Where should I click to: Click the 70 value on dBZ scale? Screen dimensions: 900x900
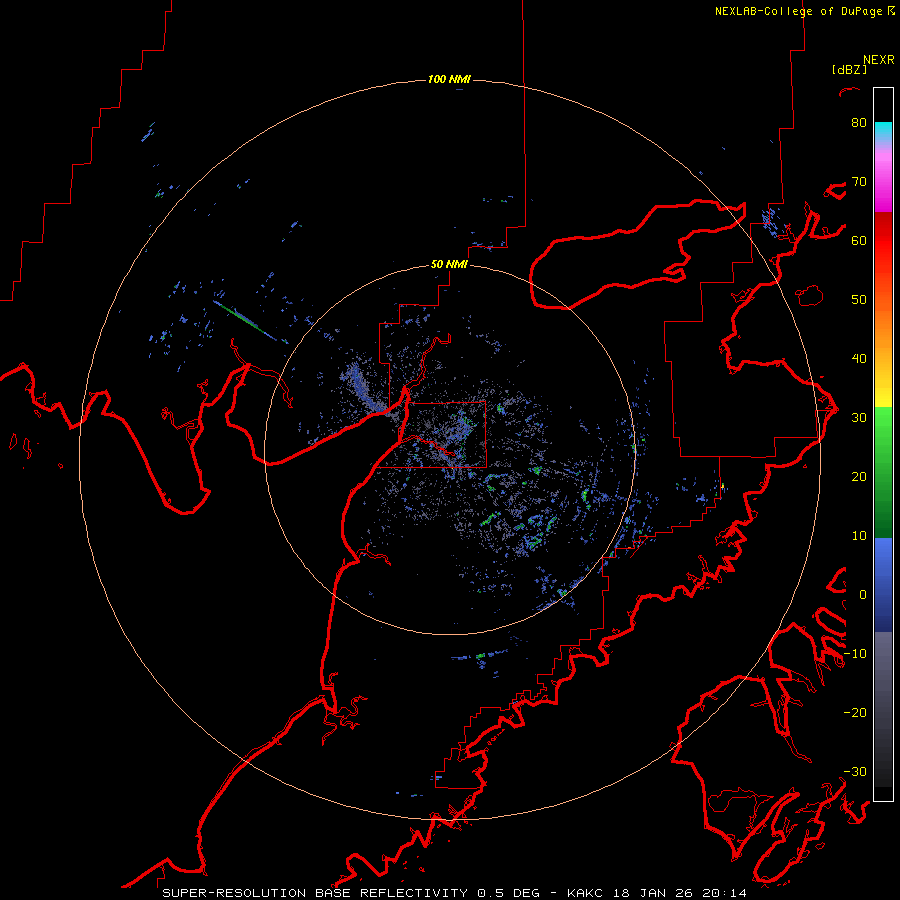pos(859,181)
